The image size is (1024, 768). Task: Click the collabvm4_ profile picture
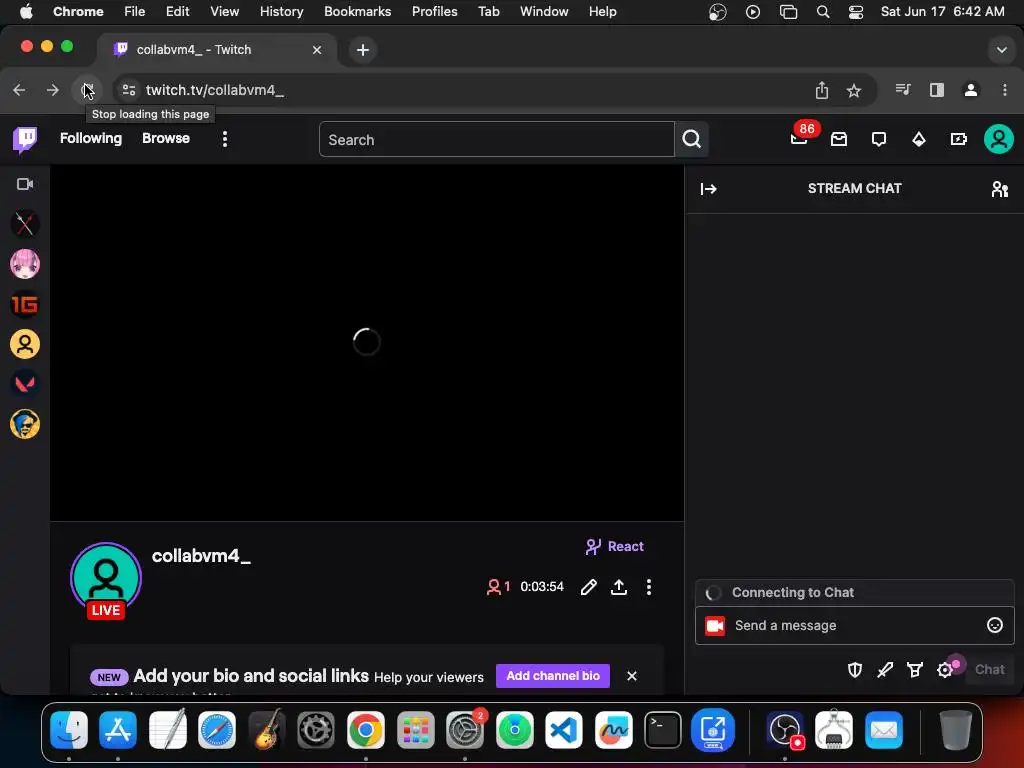(106, 577)
